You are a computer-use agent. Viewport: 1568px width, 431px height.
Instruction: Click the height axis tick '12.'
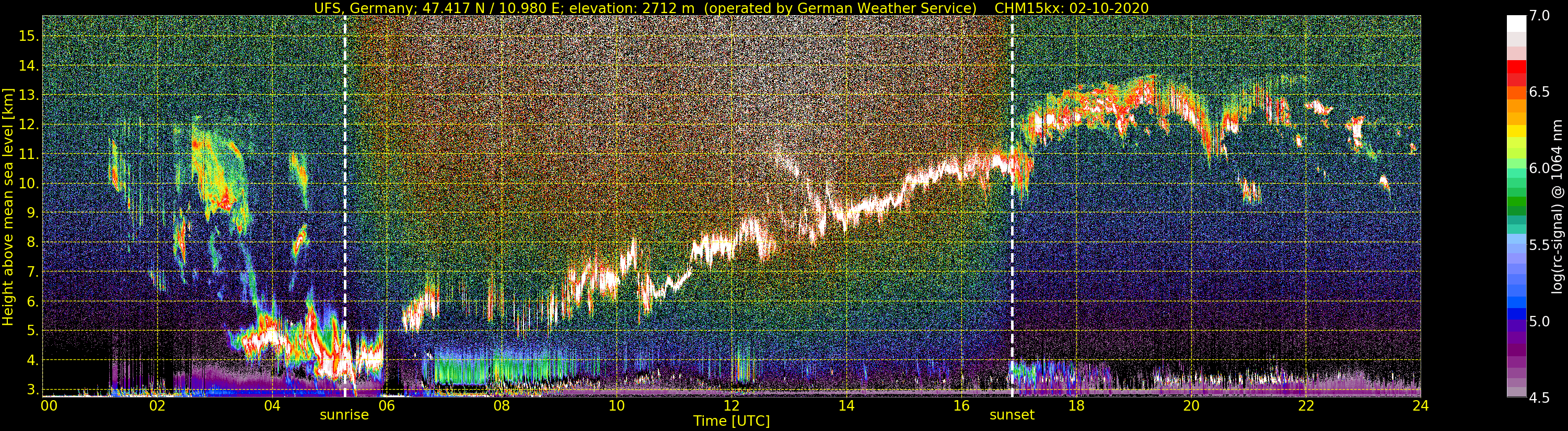pos(29,124)
